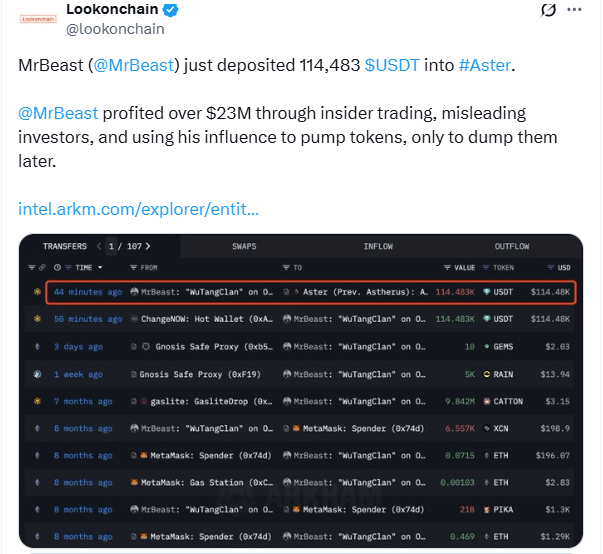The image size is (603, 554).
Task: Open the Grok icon at top right
Action: 547,10
